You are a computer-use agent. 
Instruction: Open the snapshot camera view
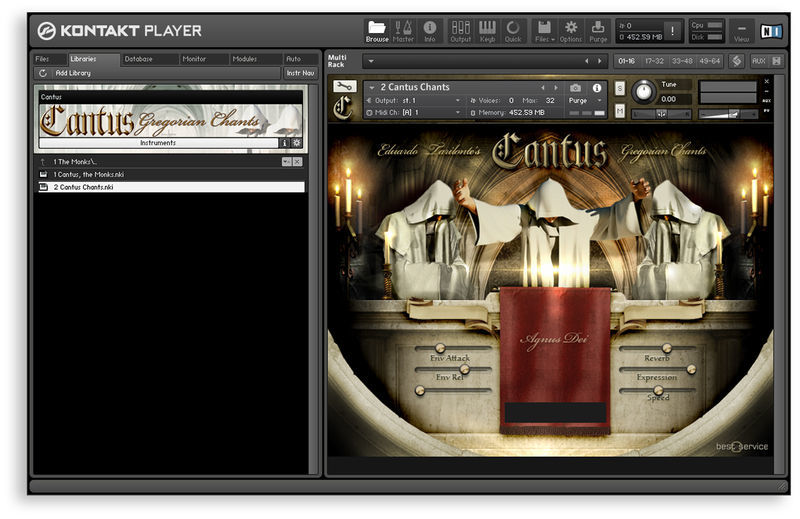coord(576,88)
